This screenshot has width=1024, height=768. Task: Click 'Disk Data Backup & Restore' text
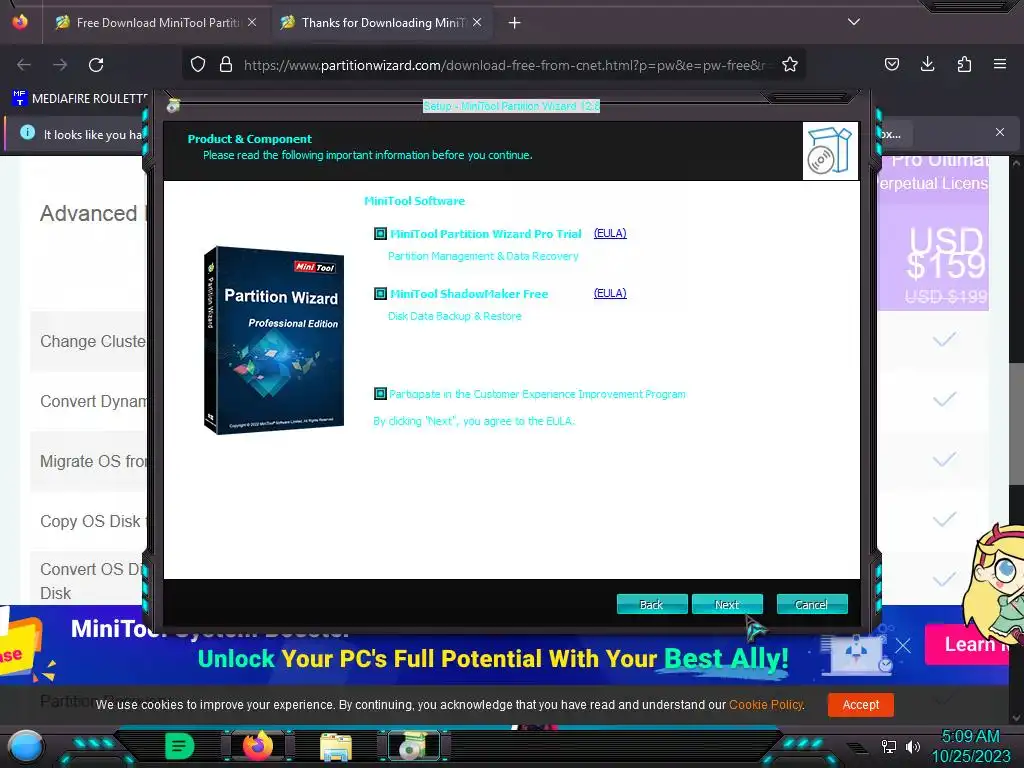455,316
